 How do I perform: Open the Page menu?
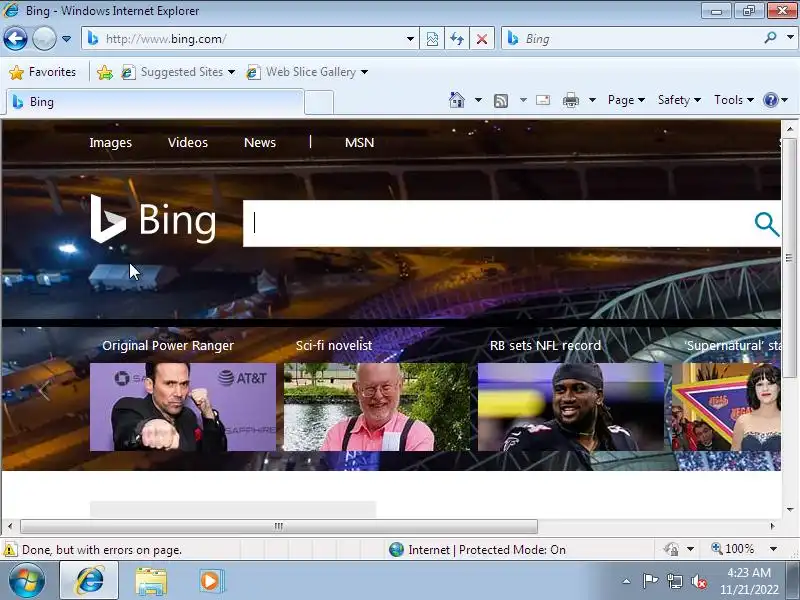point(626,100)
